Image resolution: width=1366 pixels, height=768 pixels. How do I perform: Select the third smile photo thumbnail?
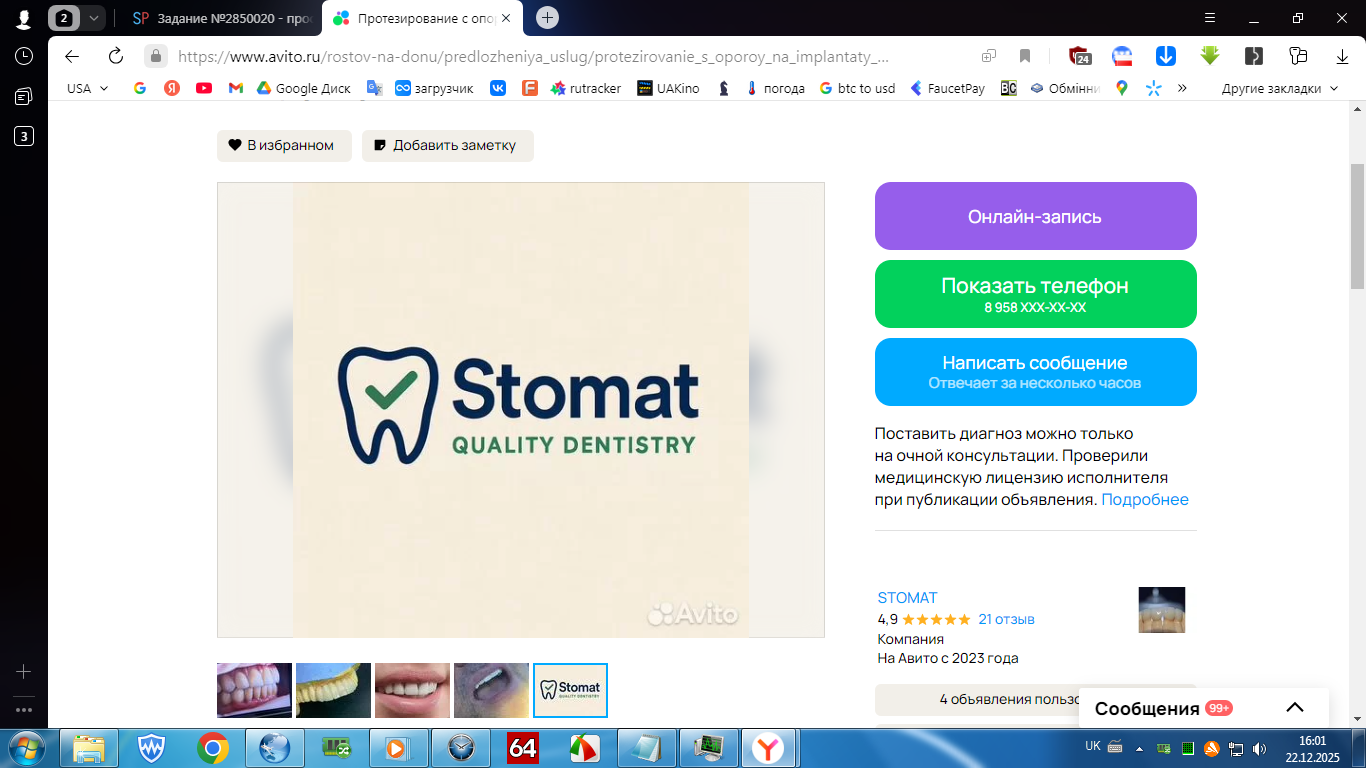[x=412, y=690]
